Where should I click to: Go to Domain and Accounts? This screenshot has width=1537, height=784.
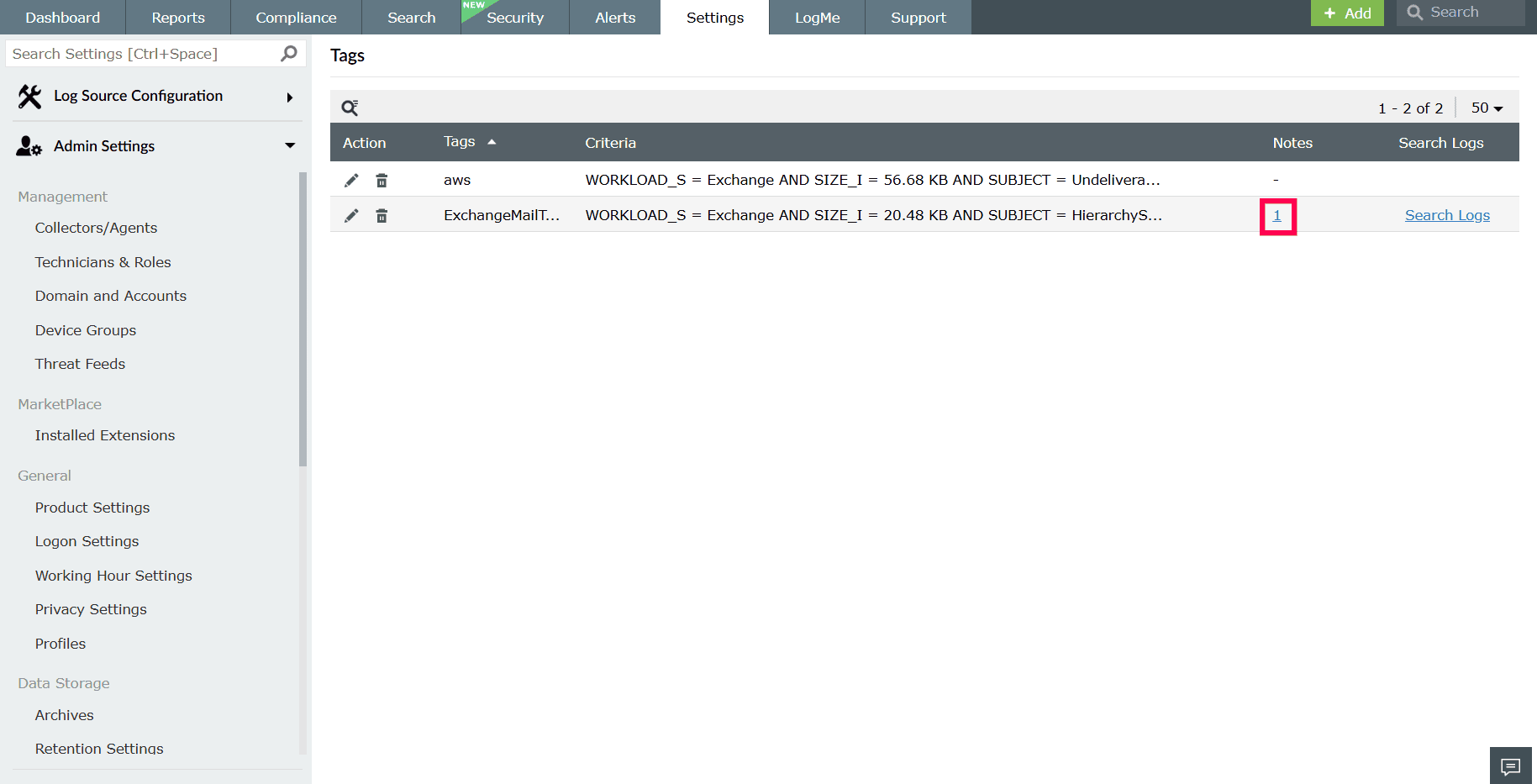111,296
